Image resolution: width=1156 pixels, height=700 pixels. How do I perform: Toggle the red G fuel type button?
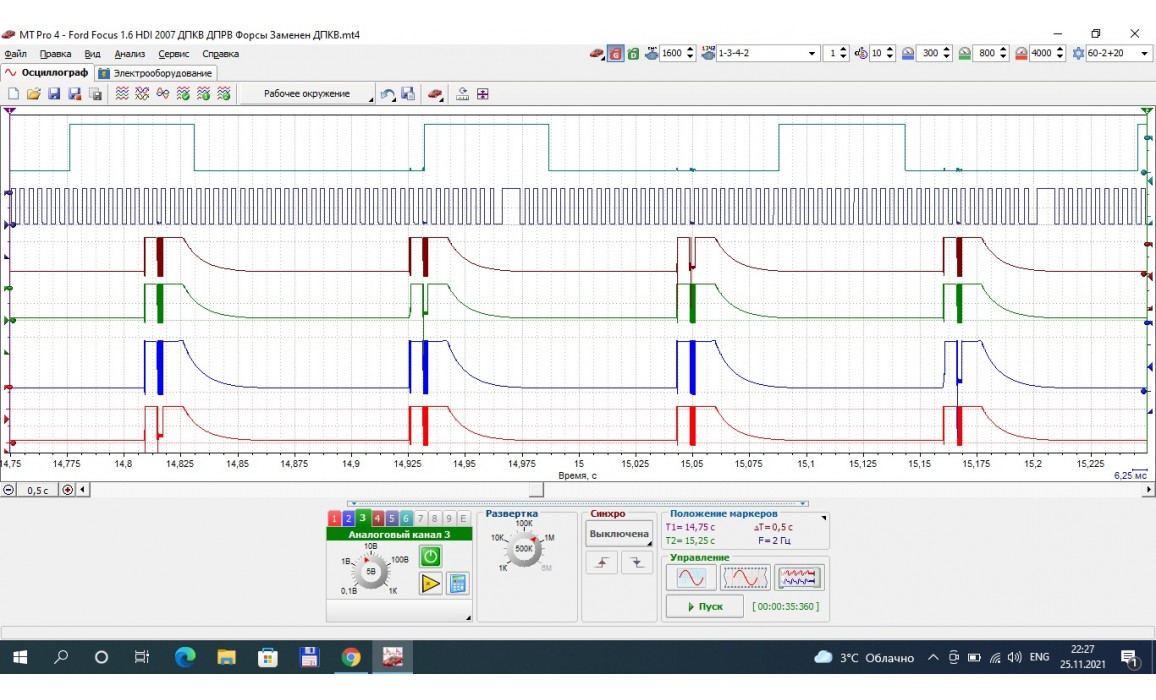pos(617,53)
